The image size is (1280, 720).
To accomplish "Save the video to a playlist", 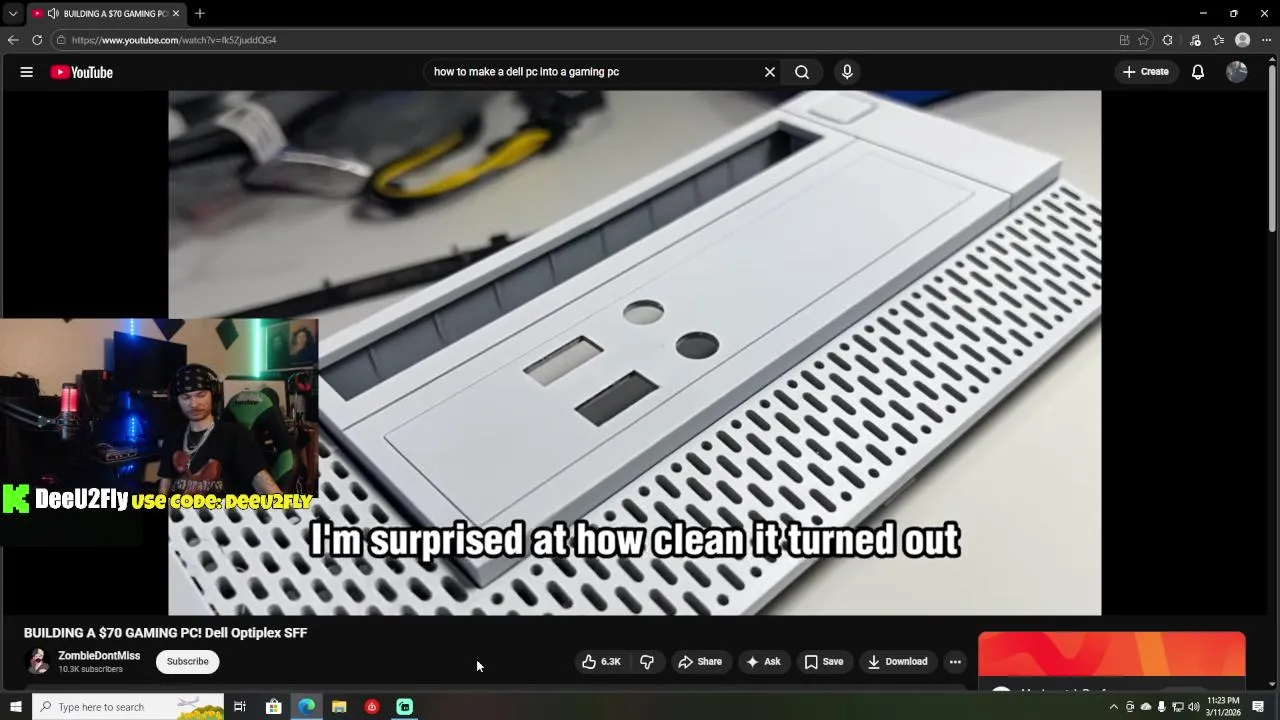I will tap(824, 661).
